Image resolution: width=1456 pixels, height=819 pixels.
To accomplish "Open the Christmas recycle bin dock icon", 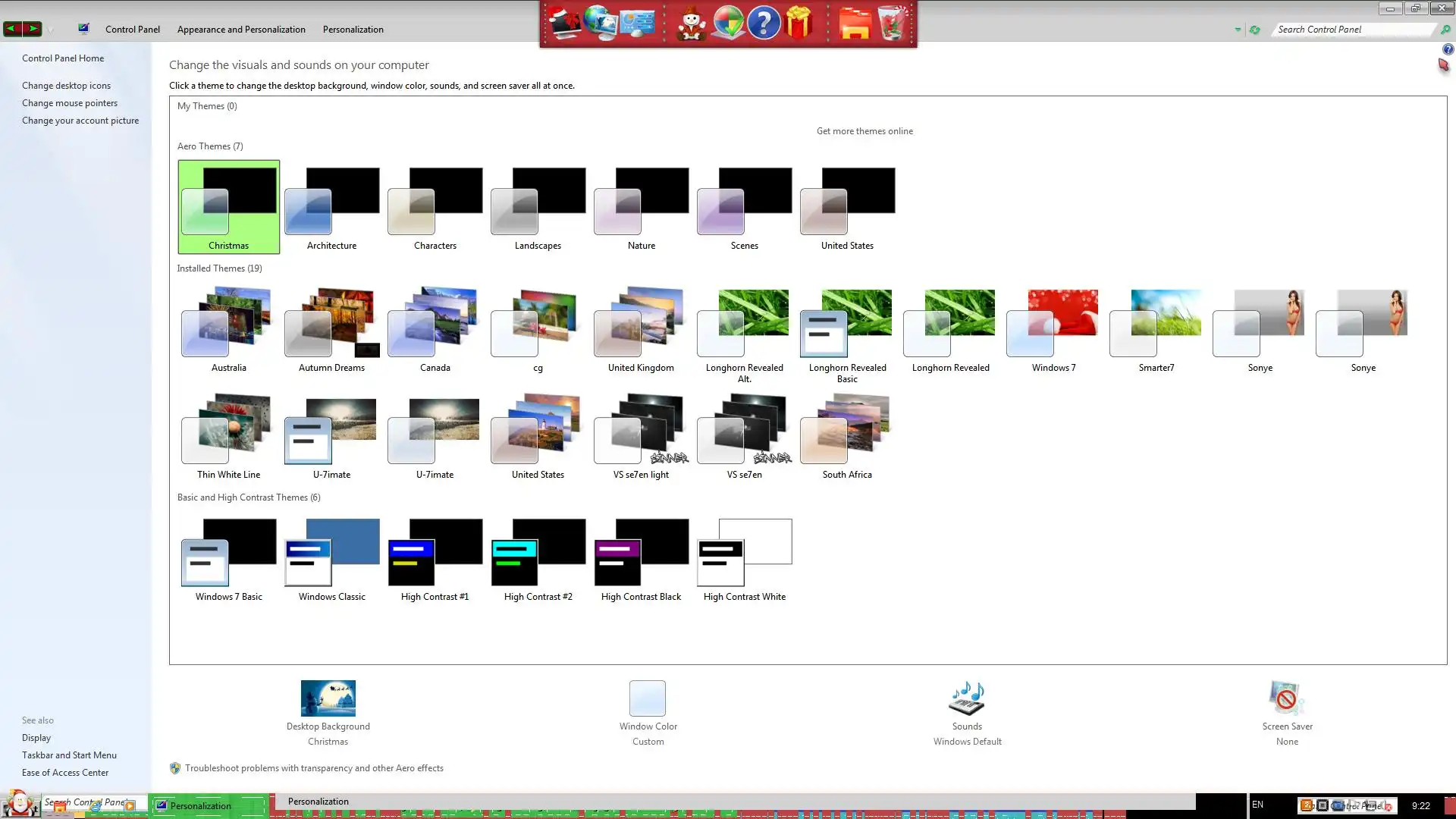I will click(x=892, y=24).
